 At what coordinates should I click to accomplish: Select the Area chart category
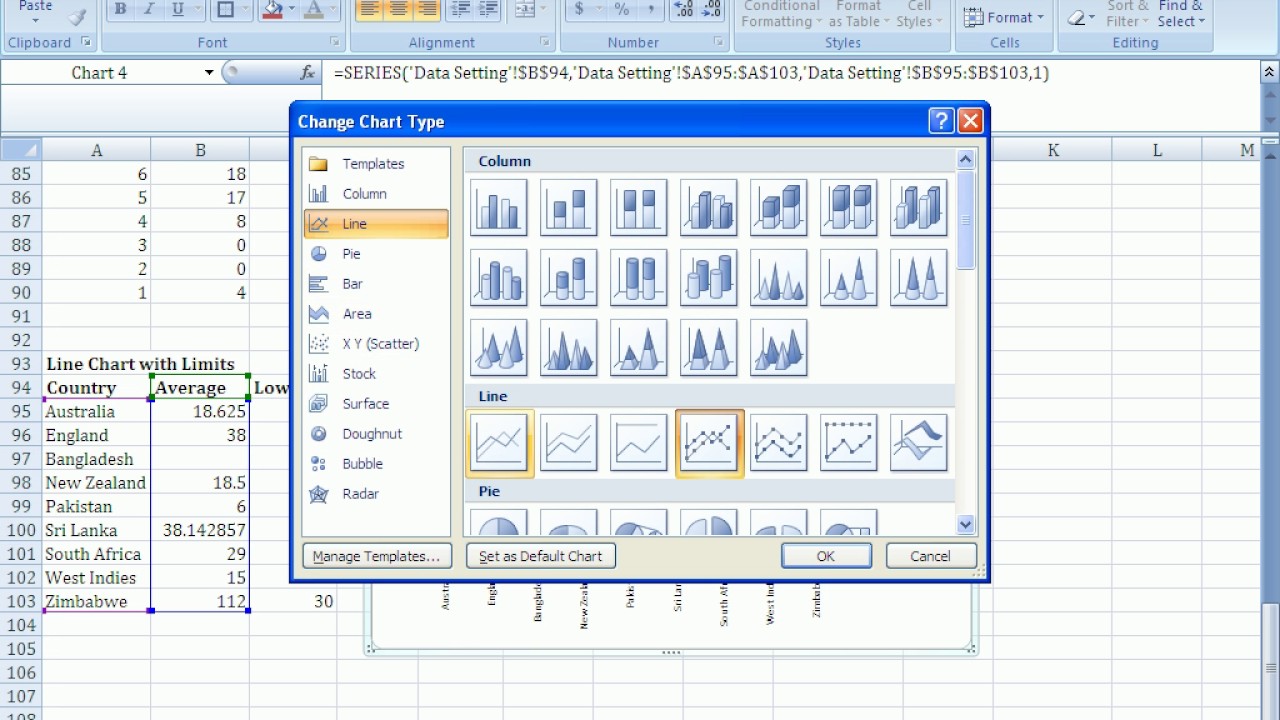(x=376, y=314)
